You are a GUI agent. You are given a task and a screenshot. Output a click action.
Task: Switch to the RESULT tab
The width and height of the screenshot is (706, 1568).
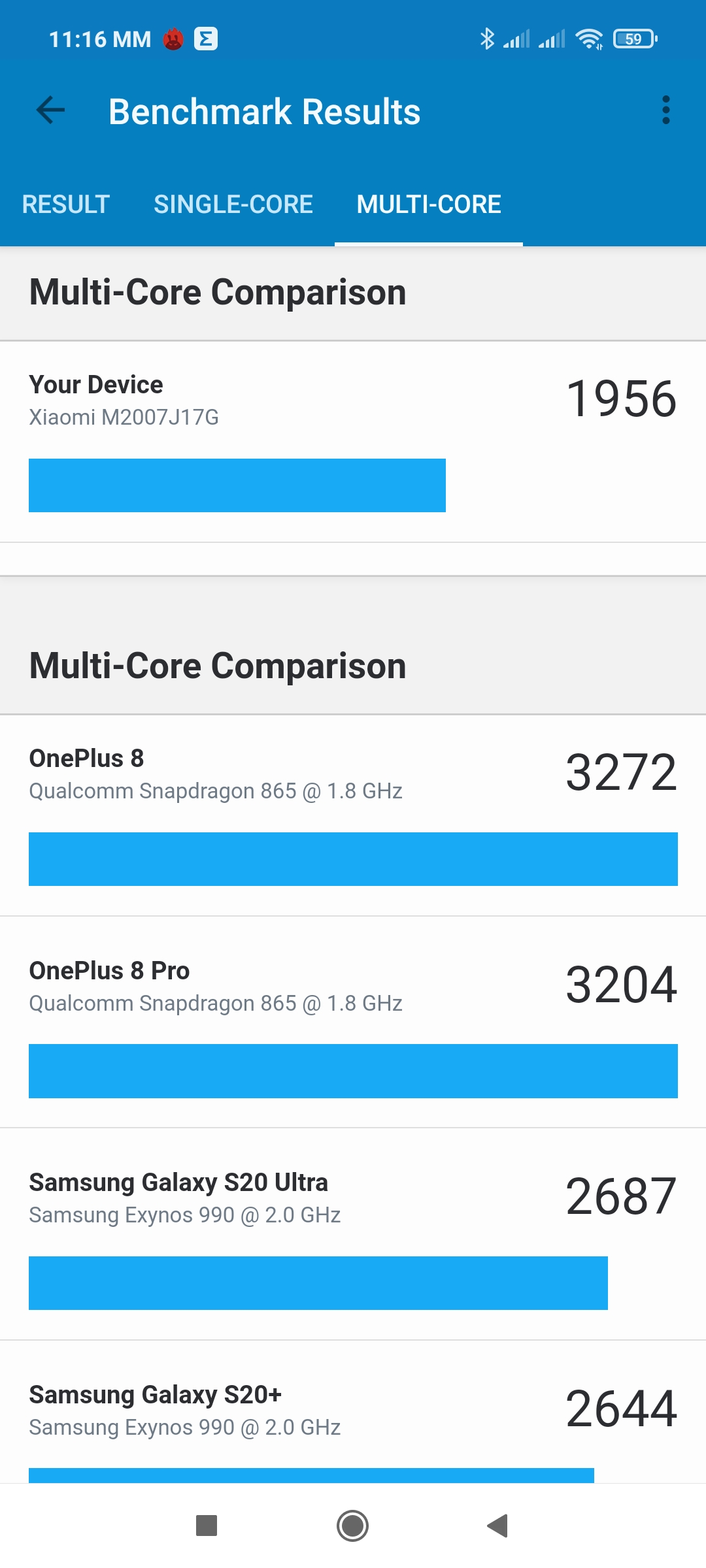66,204
